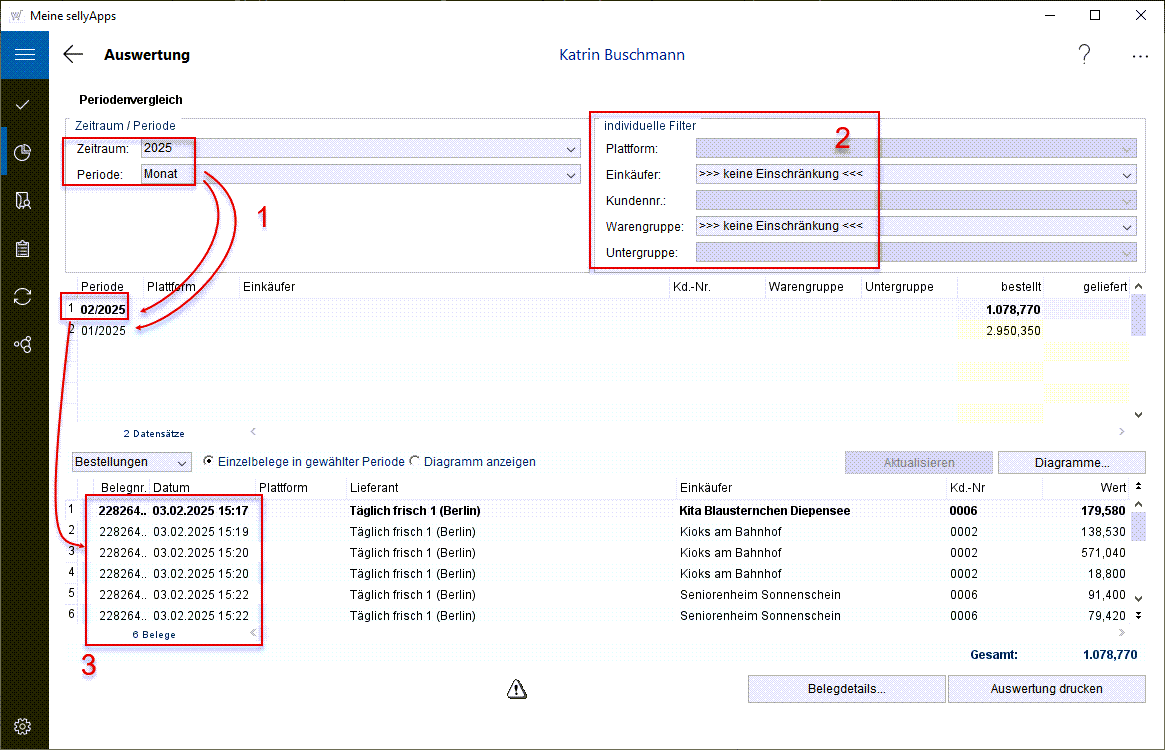
Task: Open the clipboard list sidebar icon
Action: pos(24,249)
